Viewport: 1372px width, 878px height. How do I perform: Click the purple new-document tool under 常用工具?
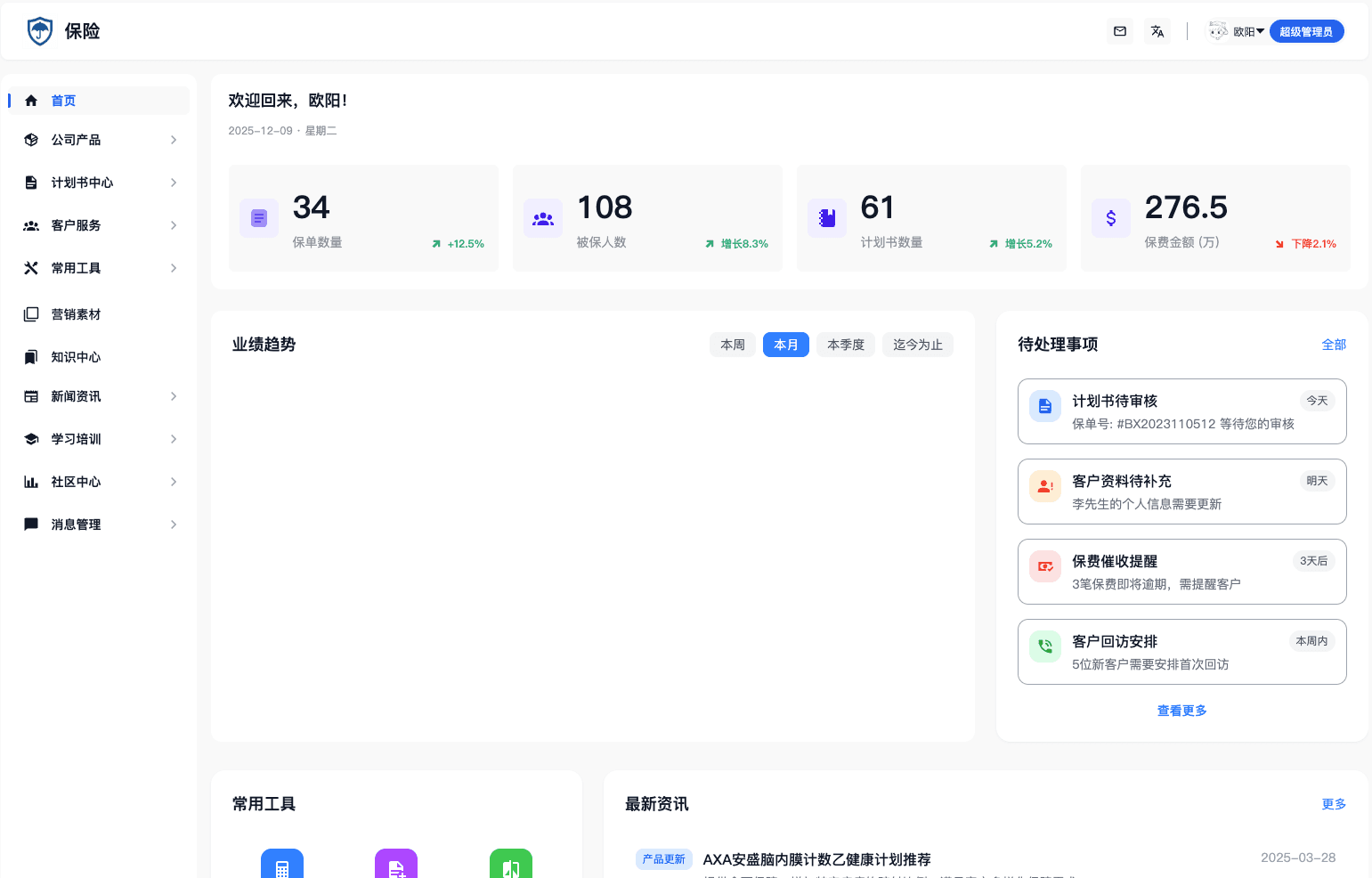(396, 864)
